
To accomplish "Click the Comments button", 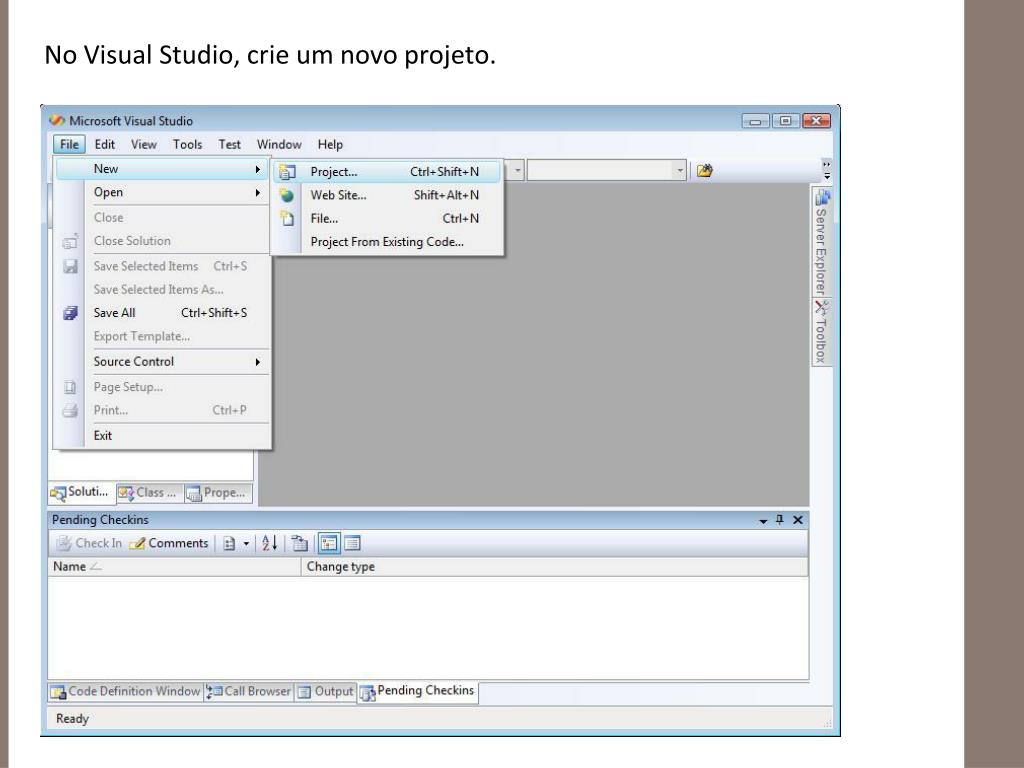I will click(x=168, y=543).
